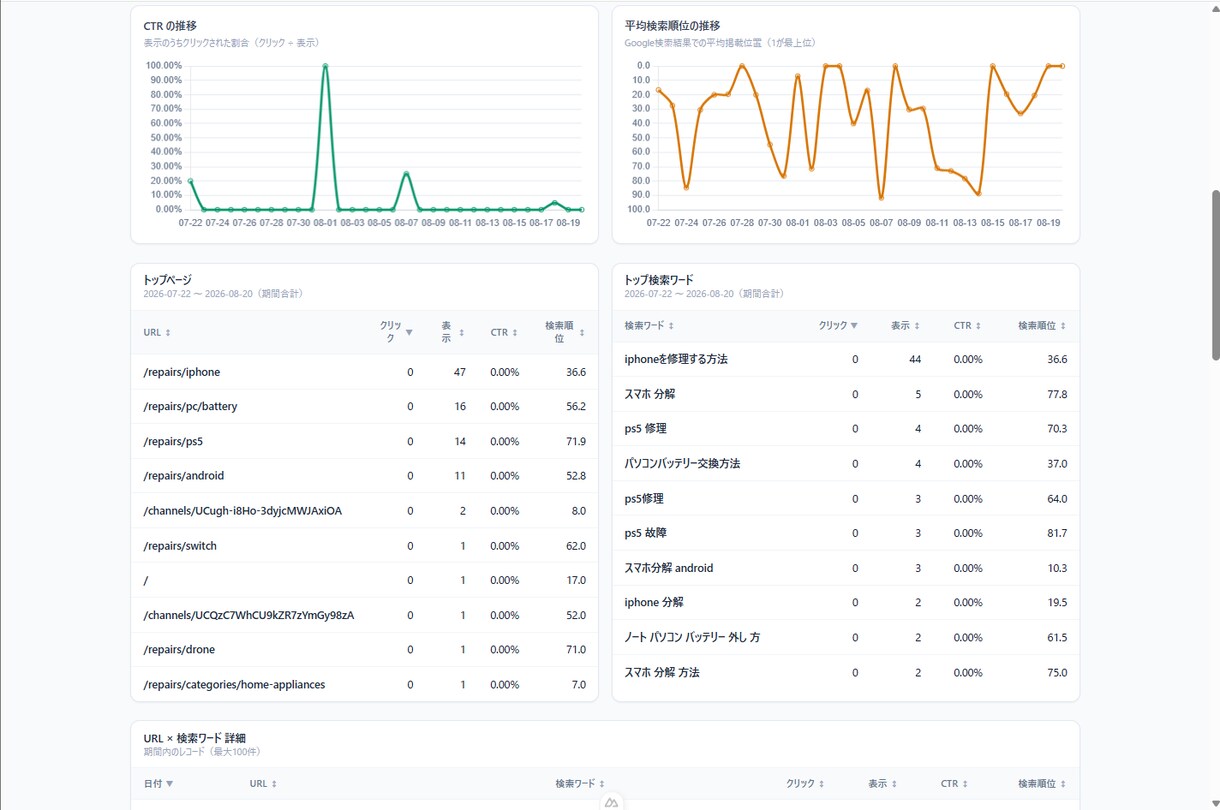Click the /repairs/switch URL row
The height and width of the screenshot is (810, 1220).
[365, 546]
